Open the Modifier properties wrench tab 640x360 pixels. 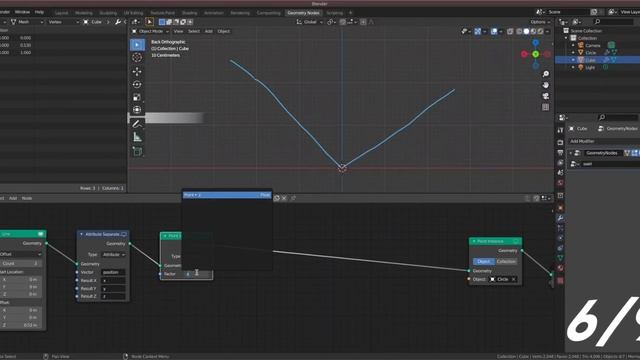pos(560,218)
